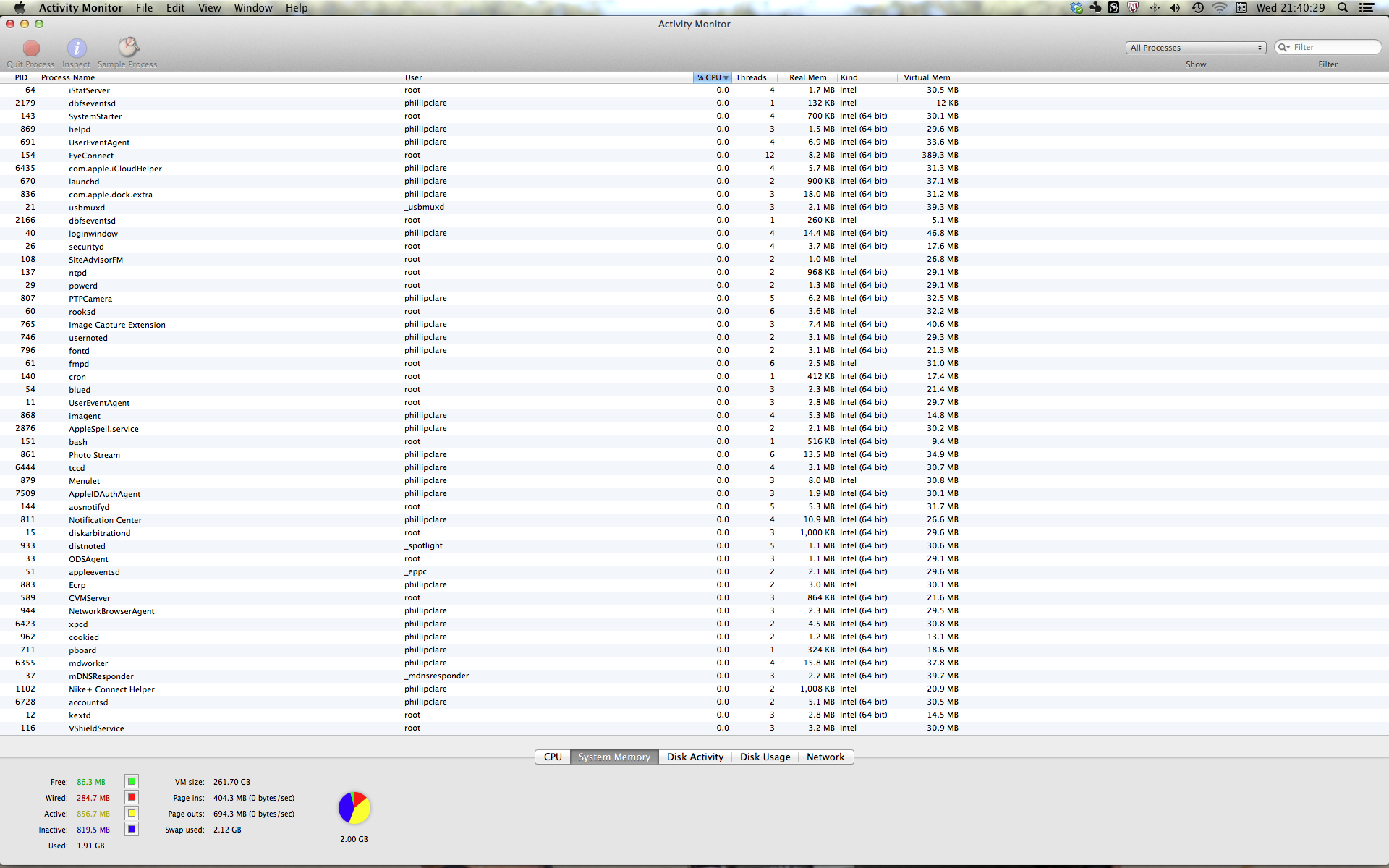Click the yellow Active memory color swatch

132,813
